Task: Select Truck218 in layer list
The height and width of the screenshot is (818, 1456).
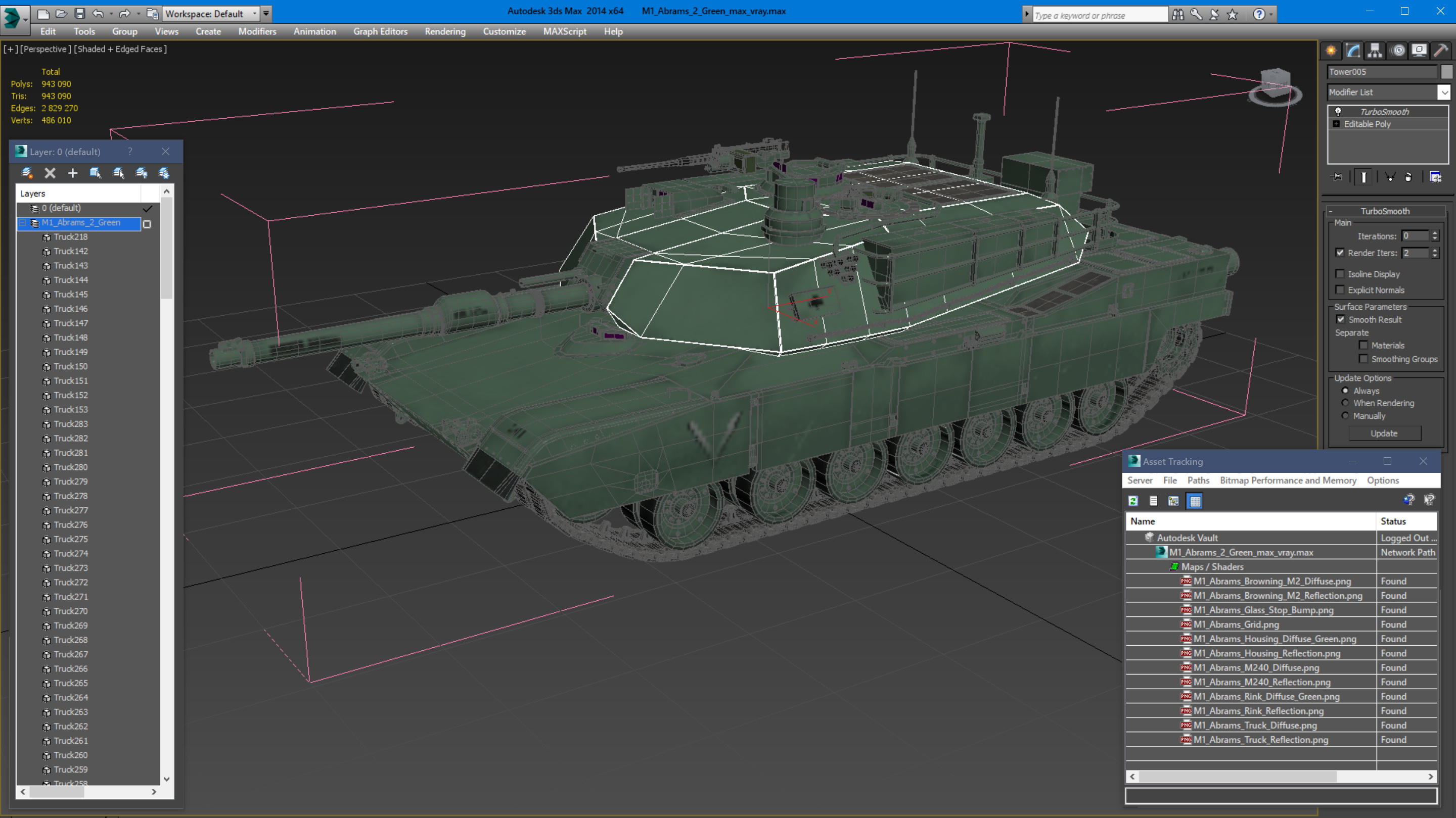Action: pyautogui.click(x=71, y=236)
